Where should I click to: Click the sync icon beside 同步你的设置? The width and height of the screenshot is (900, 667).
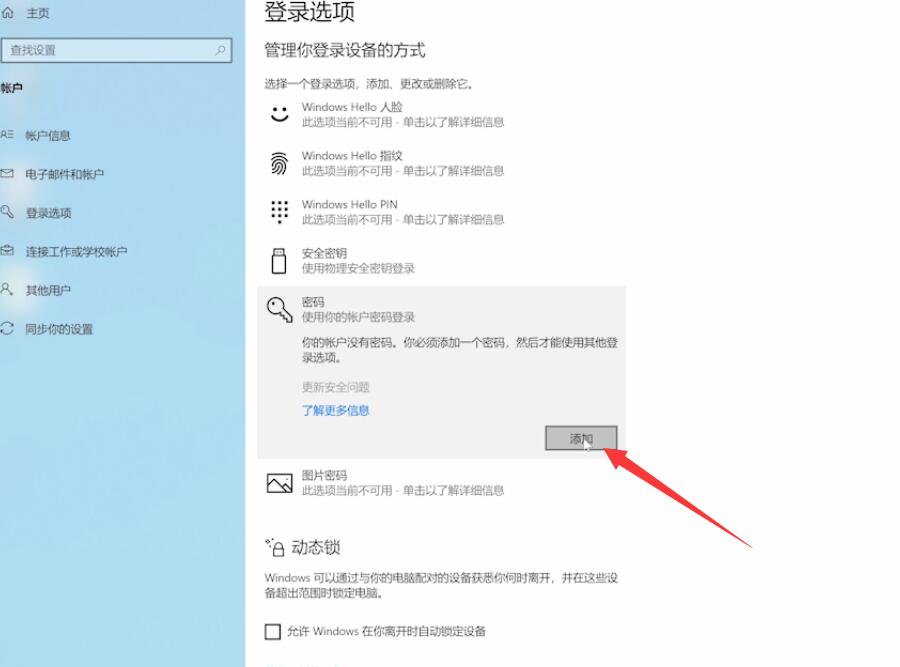pos(7,328)
